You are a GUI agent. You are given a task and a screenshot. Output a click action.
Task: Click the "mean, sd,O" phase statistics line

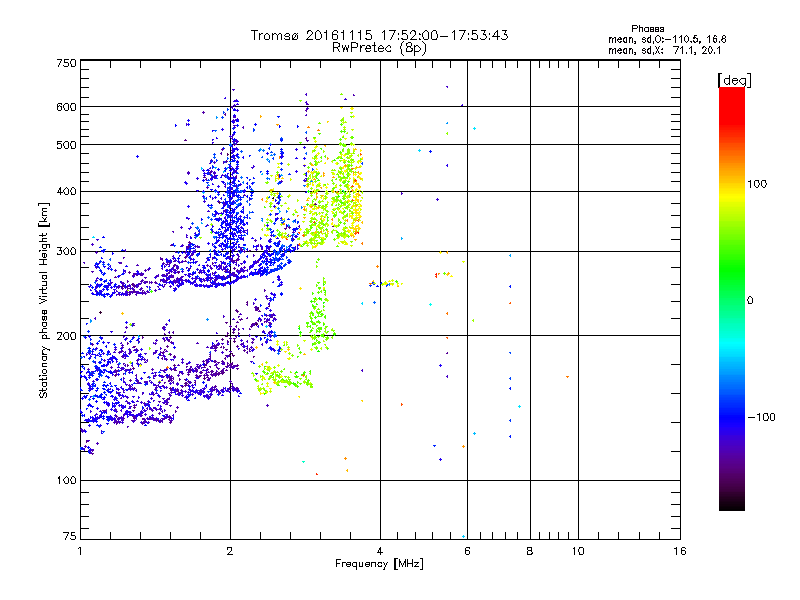pyautogui.click(x=667, y=40)
